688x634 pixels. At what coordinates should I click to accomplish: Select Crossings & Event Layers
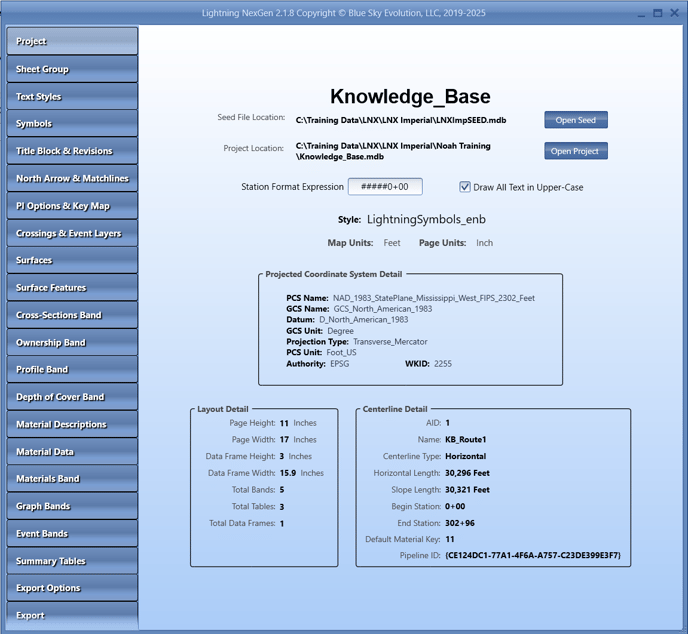72,233
